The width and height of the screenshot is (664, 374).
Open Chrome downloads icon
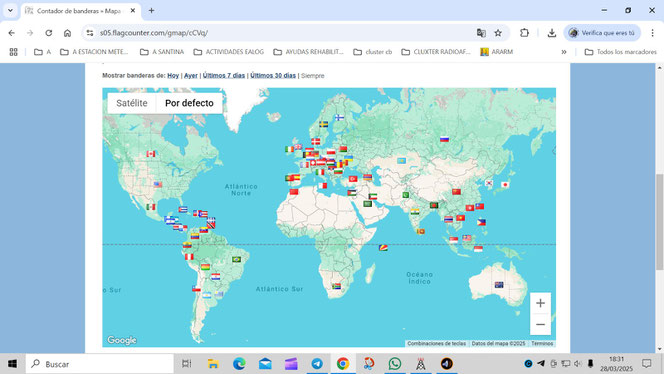point(551,33)
